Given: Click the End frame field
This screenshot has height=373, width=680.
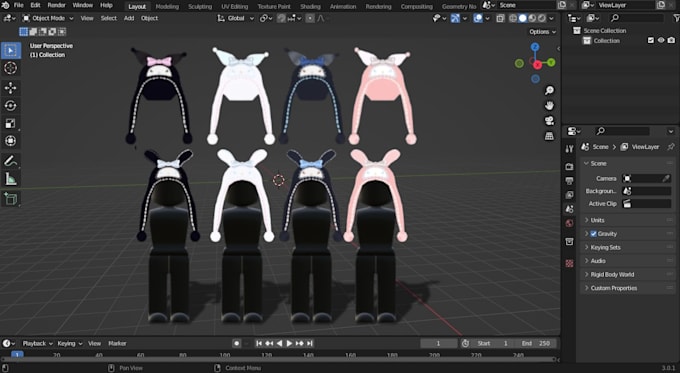Looking at the screenshot, I should coord(536,344).
